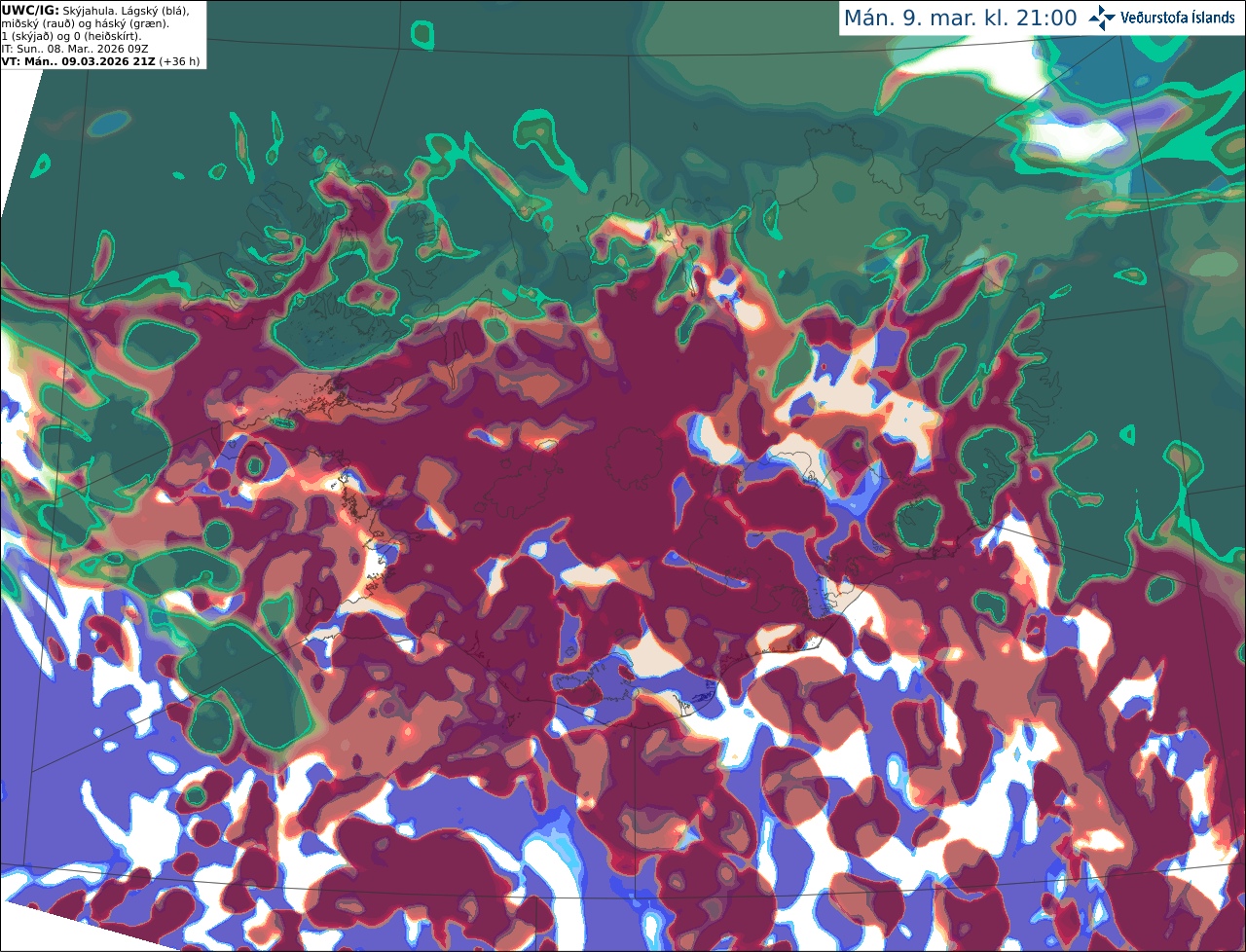Image resolution: width=1246 pixels, height=952 pixels.
Task: Click the "IT: Sun.. 08. Mar.. 2026 09Z" line
Action: click(75, 48)
